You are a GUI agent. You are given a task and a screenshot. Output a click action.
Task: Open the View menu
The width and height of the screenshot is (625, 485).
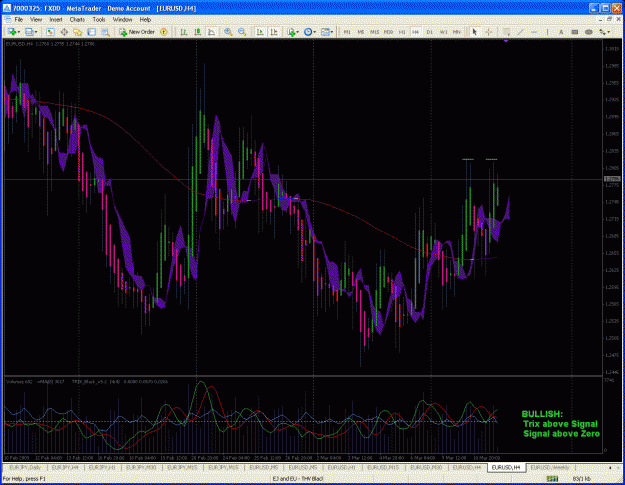tap(36, 20)
